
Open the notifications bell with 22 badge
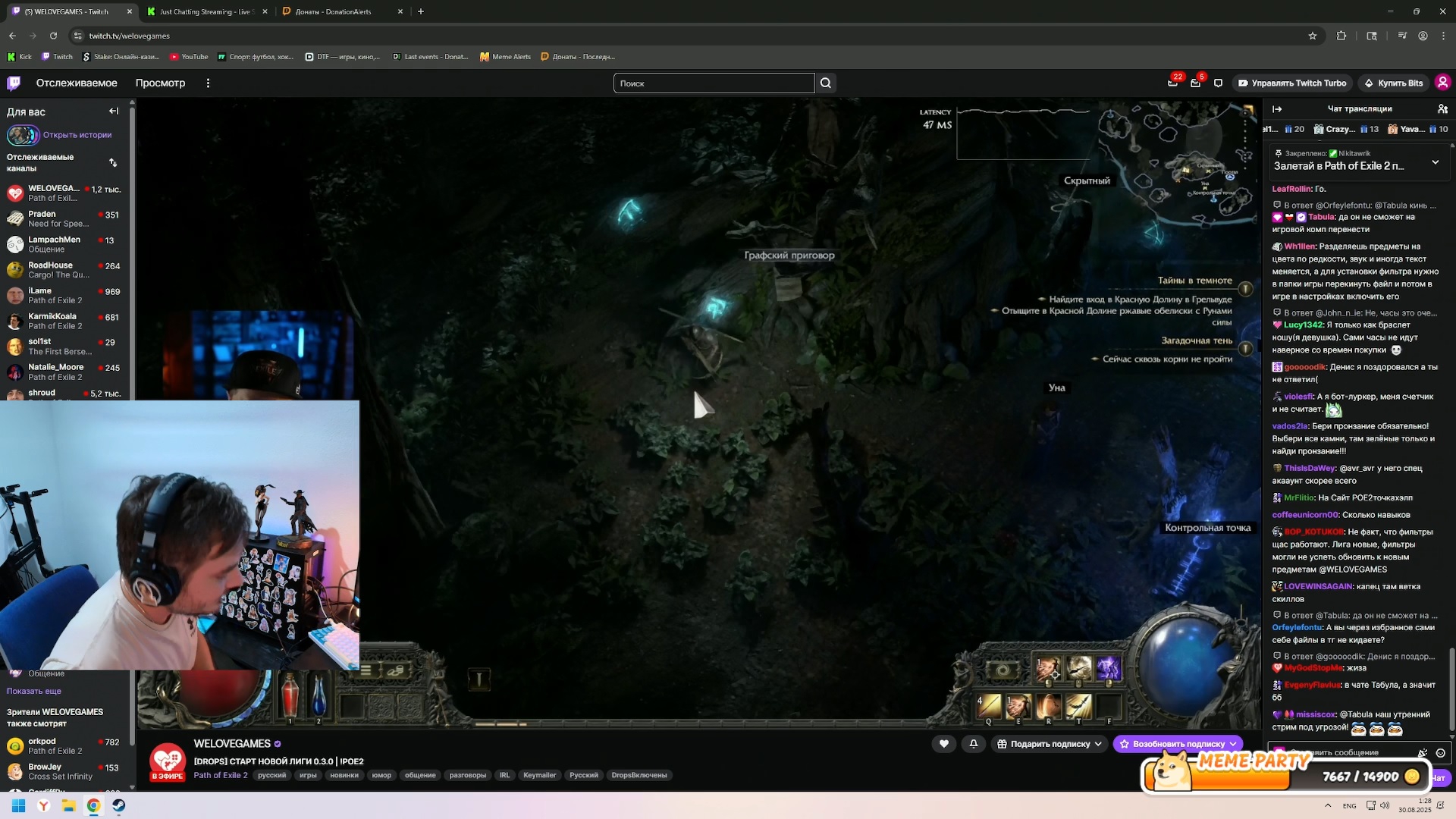tap(1172, 83)
